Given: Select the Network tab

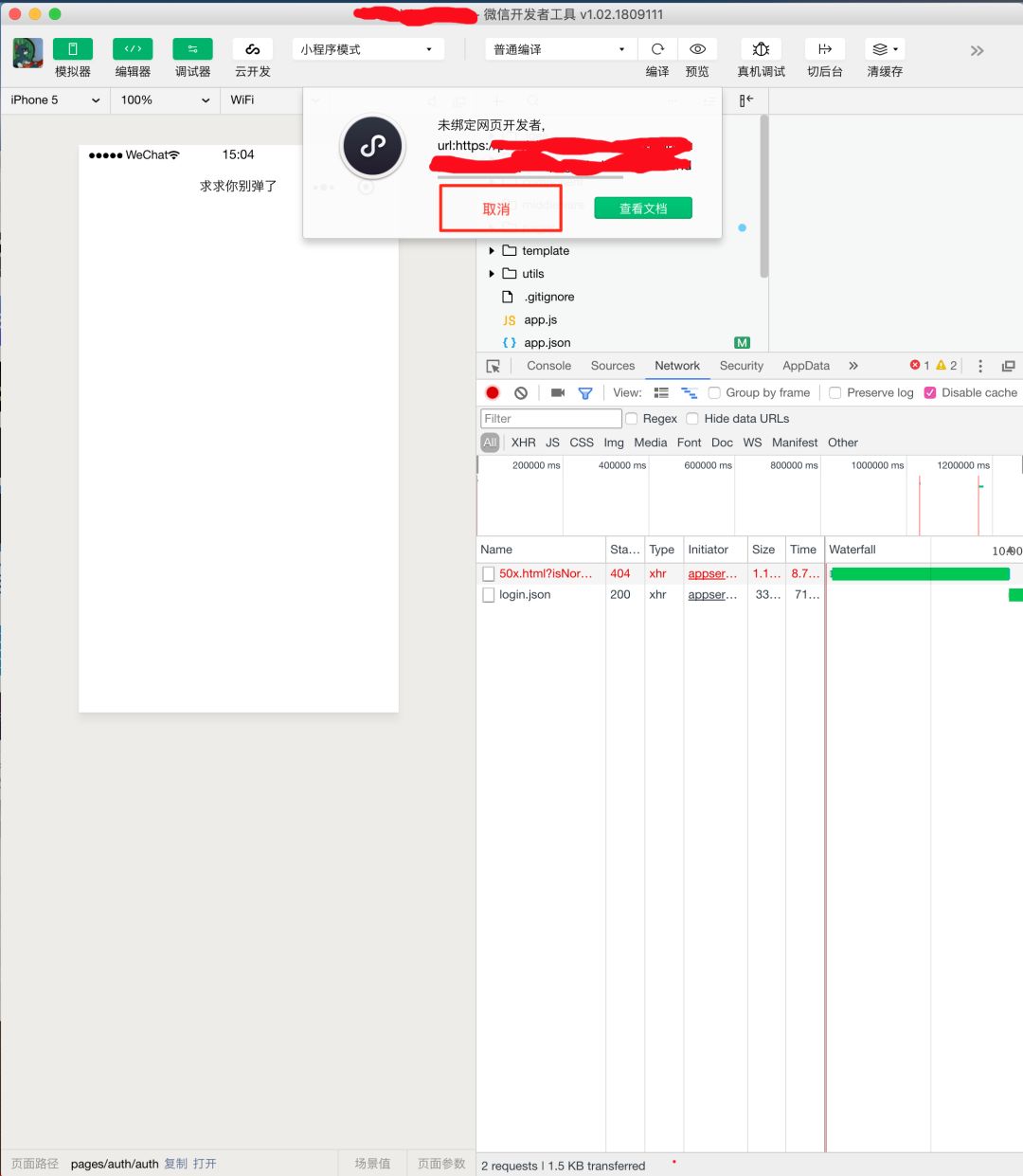Looking at the screenshot, I should [677, 366].
